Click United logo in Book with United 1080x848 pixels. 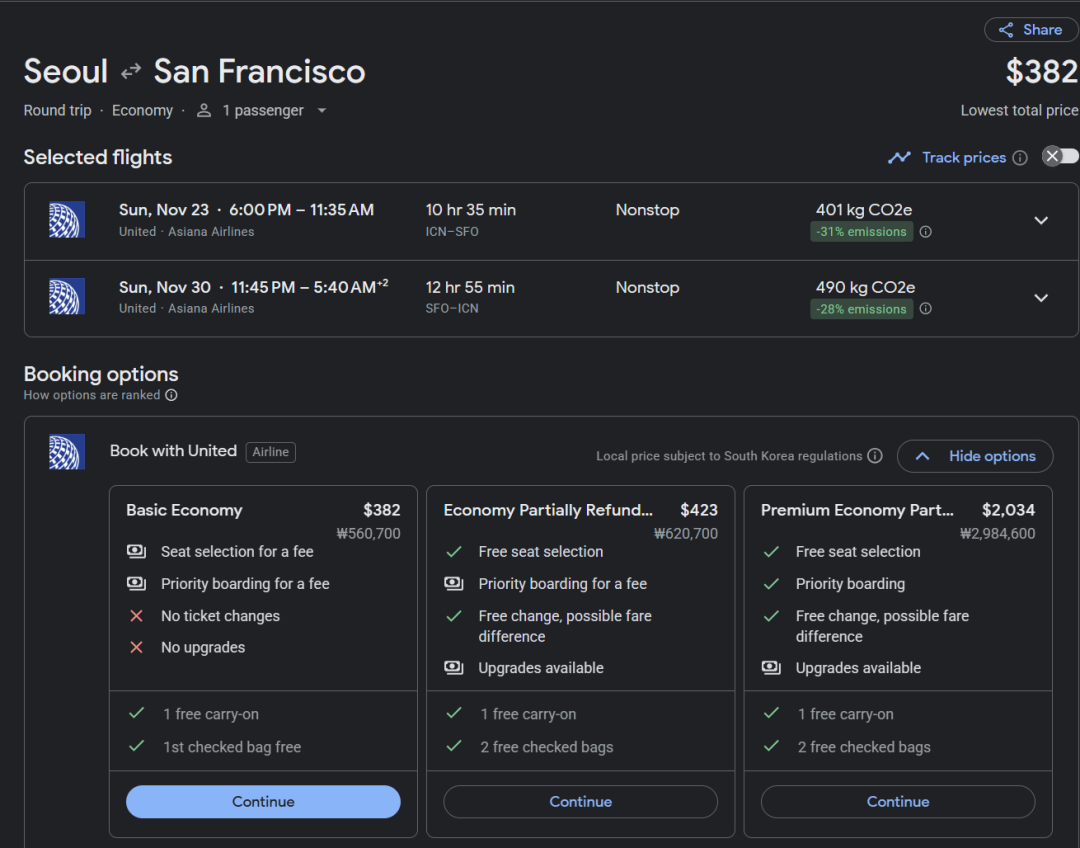click(x=67, y=452)
